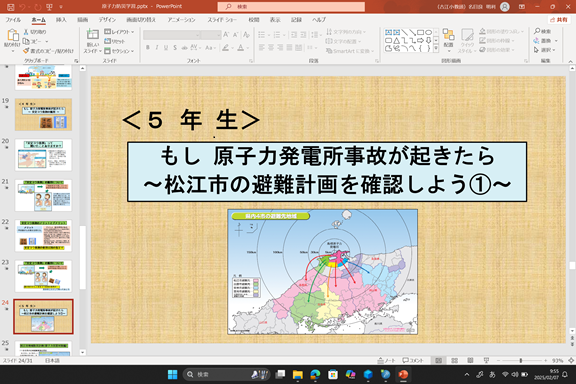Image resolution: width=576 pixels, height=384 pixels.
Task: Center-align text in paragraph group
Action: (x=271, y=48)
